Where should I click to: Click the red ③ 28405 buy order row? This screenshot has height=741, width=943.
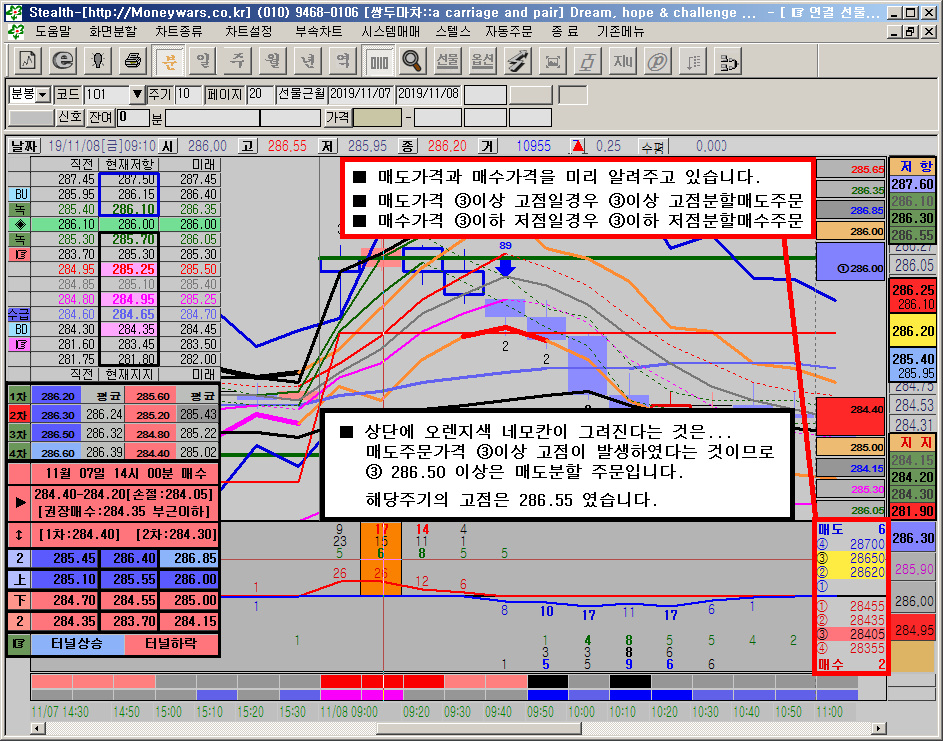851,634
